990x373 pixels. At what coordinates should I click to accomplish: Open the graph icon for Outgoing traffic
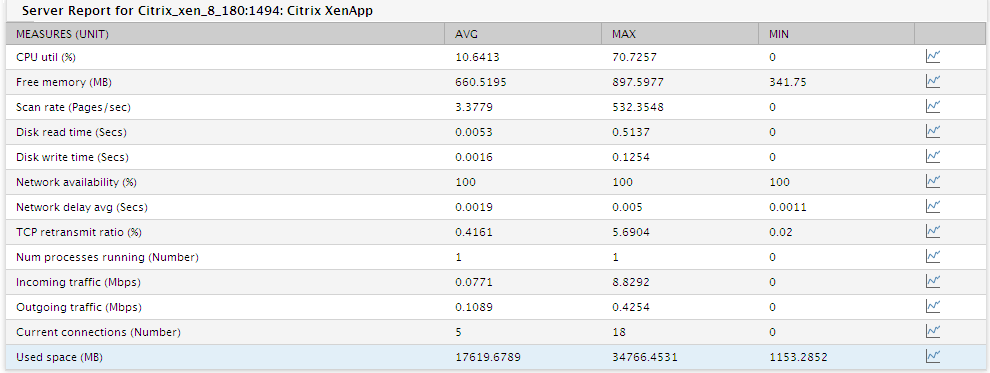933,307
